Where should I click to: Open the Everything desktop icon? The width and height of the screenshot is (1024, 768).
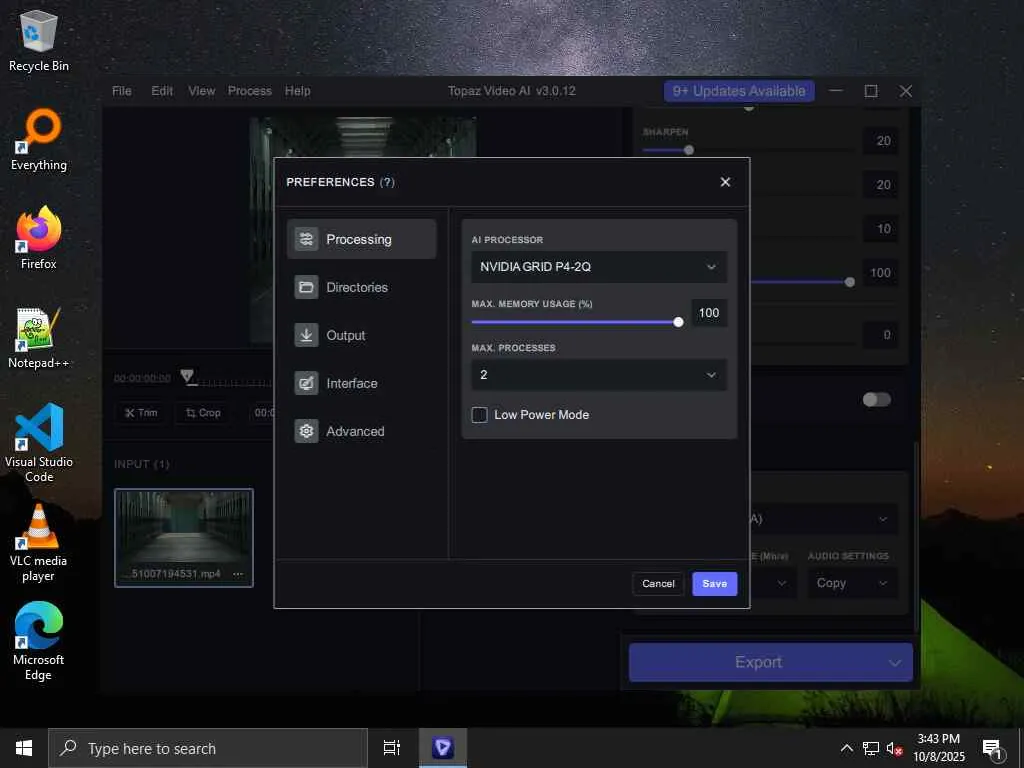39,140
